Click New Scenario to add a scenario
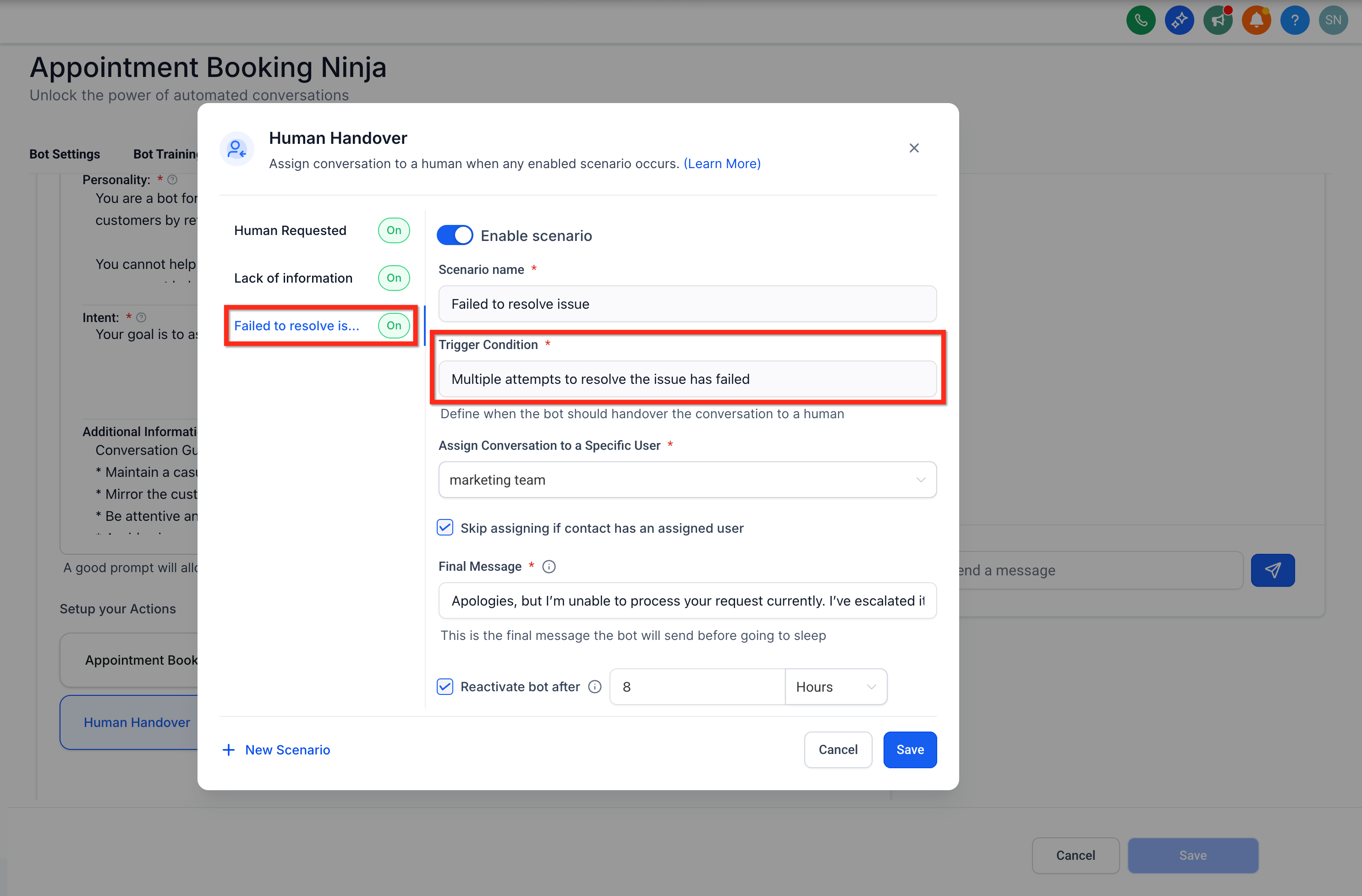The height and width of the screenshot is (896, 1362). 276,749
